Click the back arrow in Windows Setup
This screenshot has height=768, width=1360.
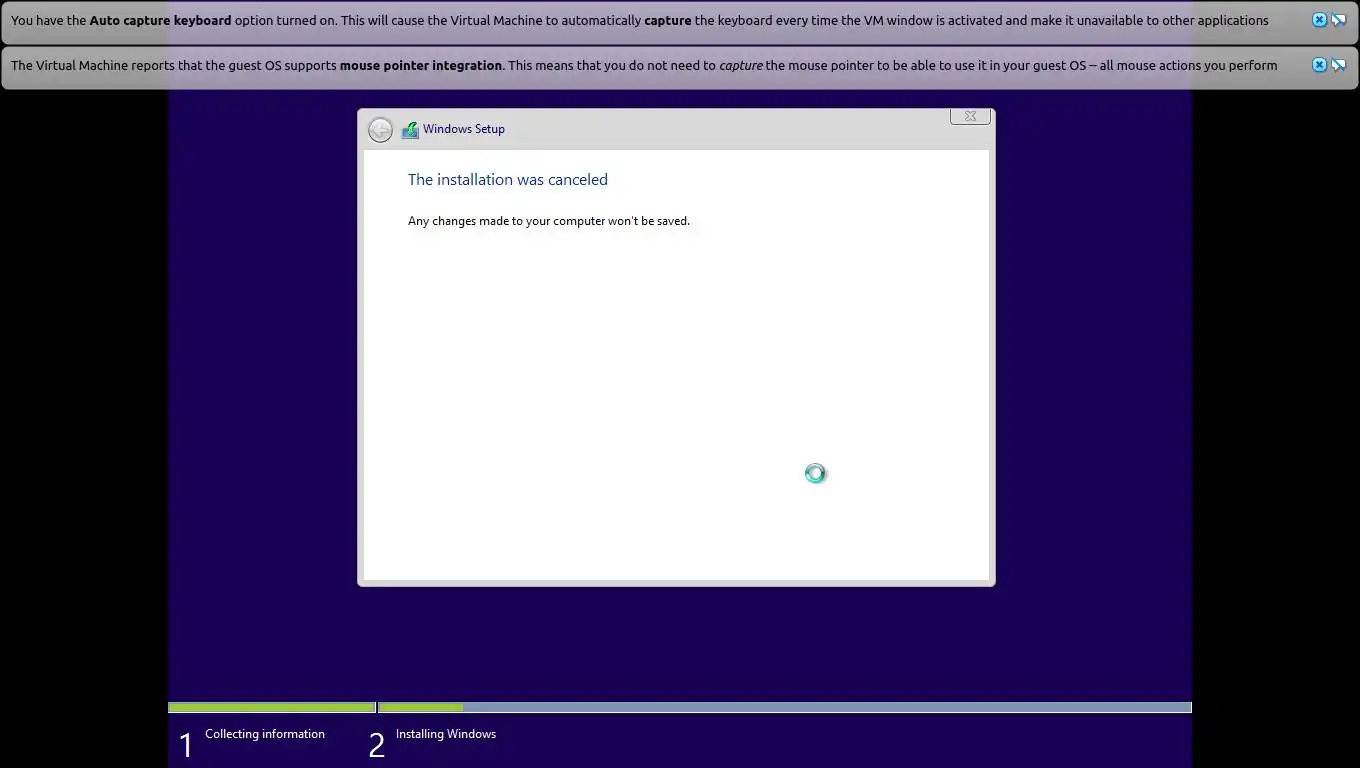(x=380, y=130)
